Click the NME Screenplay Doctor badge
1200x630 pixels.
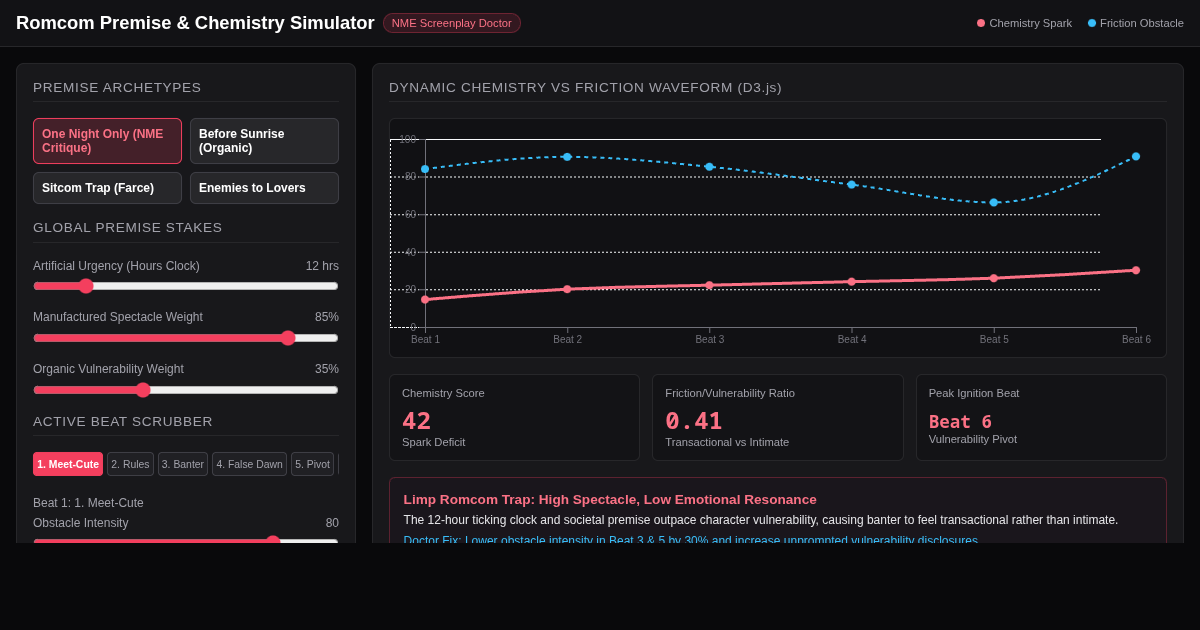click(452, 23)
